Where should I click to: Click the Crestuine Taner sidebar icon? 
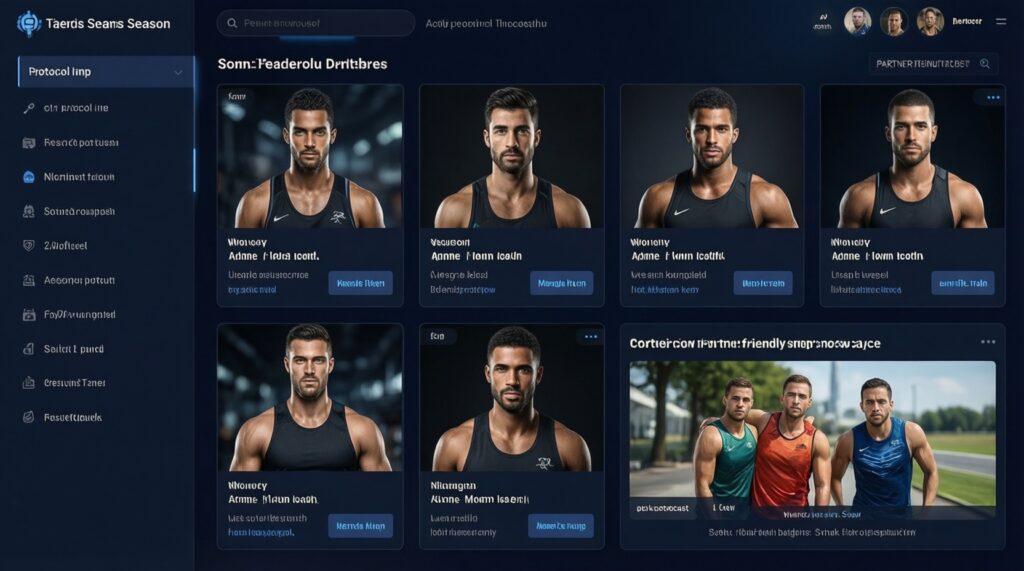[29, 383]
